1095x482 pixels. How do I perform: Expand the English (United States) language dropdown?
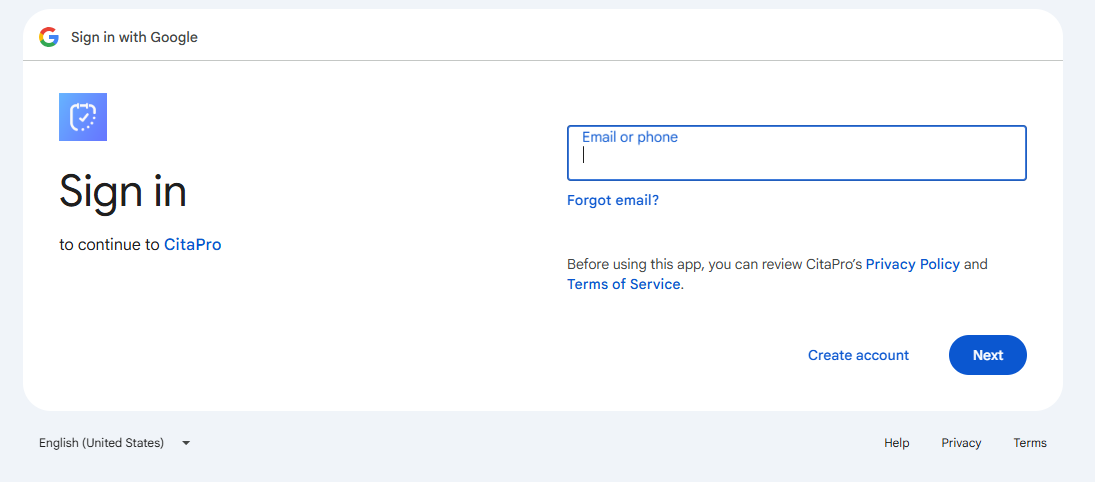[x=115, y=443]
